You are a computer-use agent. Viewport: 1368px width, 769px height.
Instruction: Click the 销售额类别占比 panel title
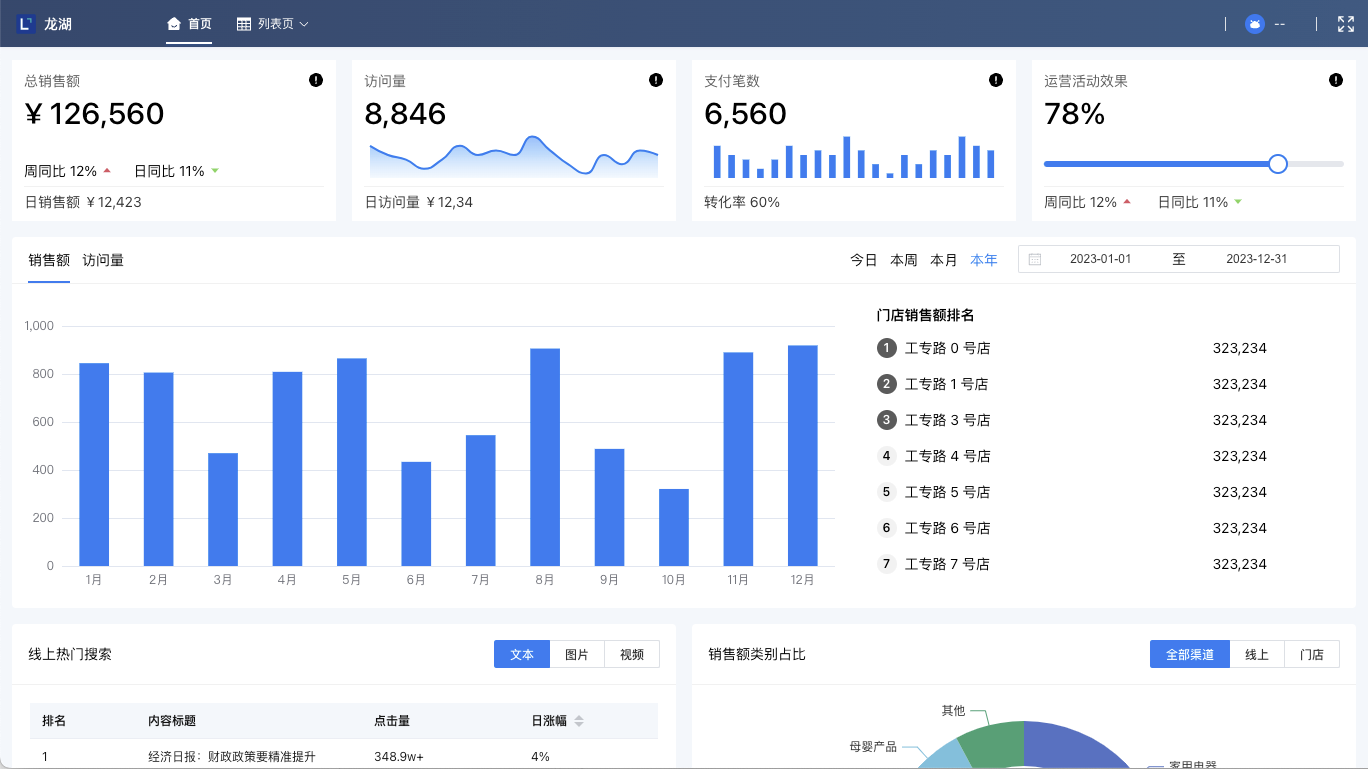tap(757, 654)
